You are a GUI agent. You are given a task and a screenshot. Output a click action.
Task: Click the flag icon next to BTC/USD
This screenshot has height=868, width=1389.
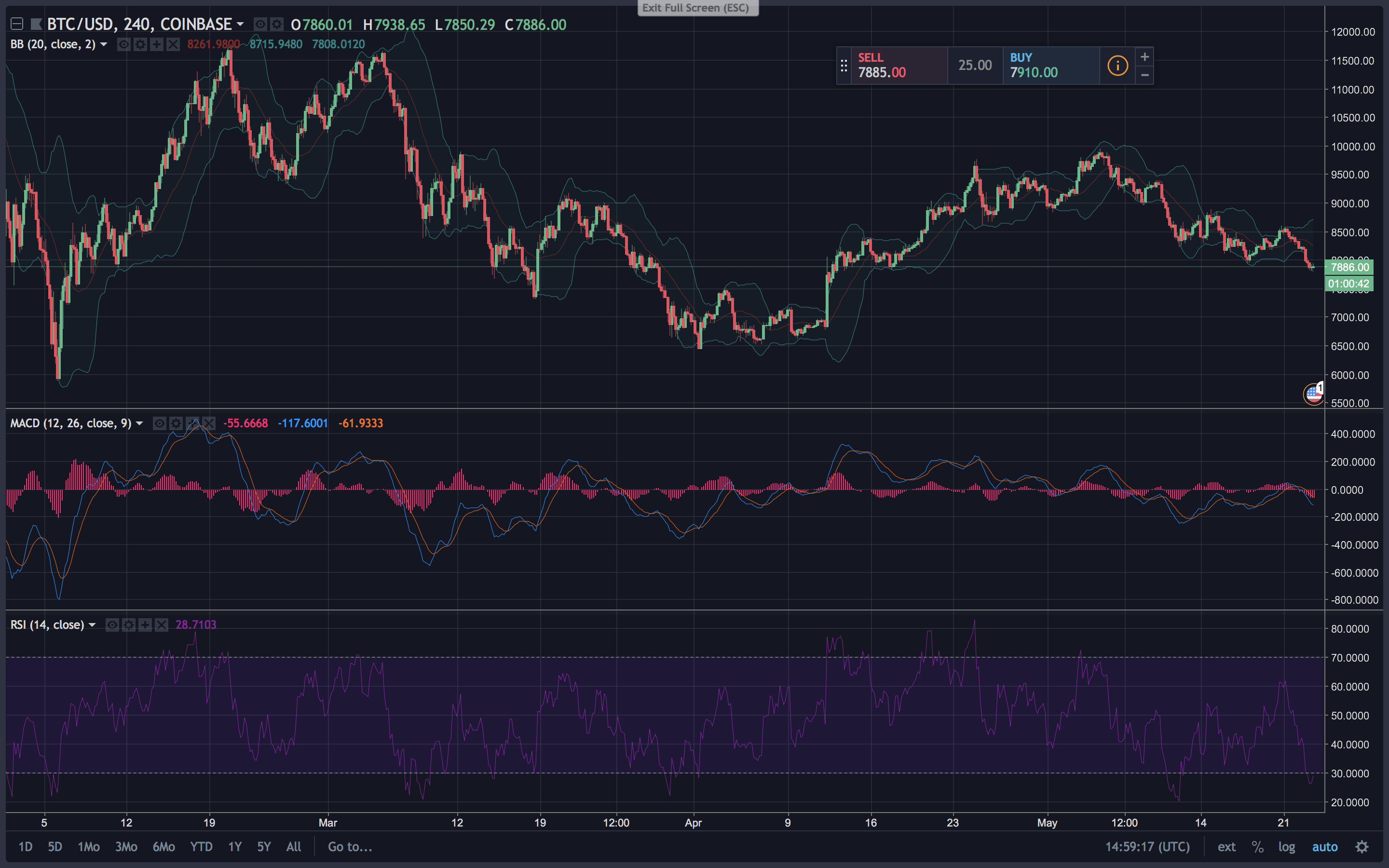coord(36,24)
